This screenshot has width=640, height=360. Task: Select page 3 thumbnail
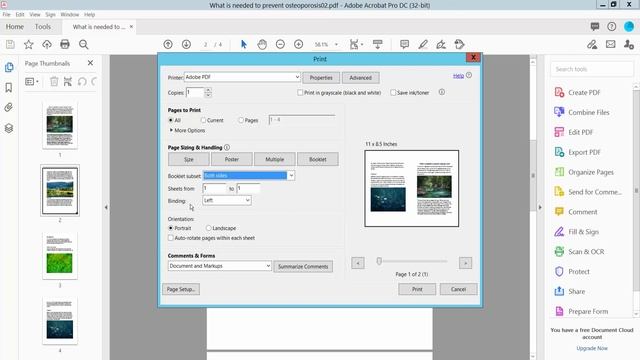tap(60, 256)
